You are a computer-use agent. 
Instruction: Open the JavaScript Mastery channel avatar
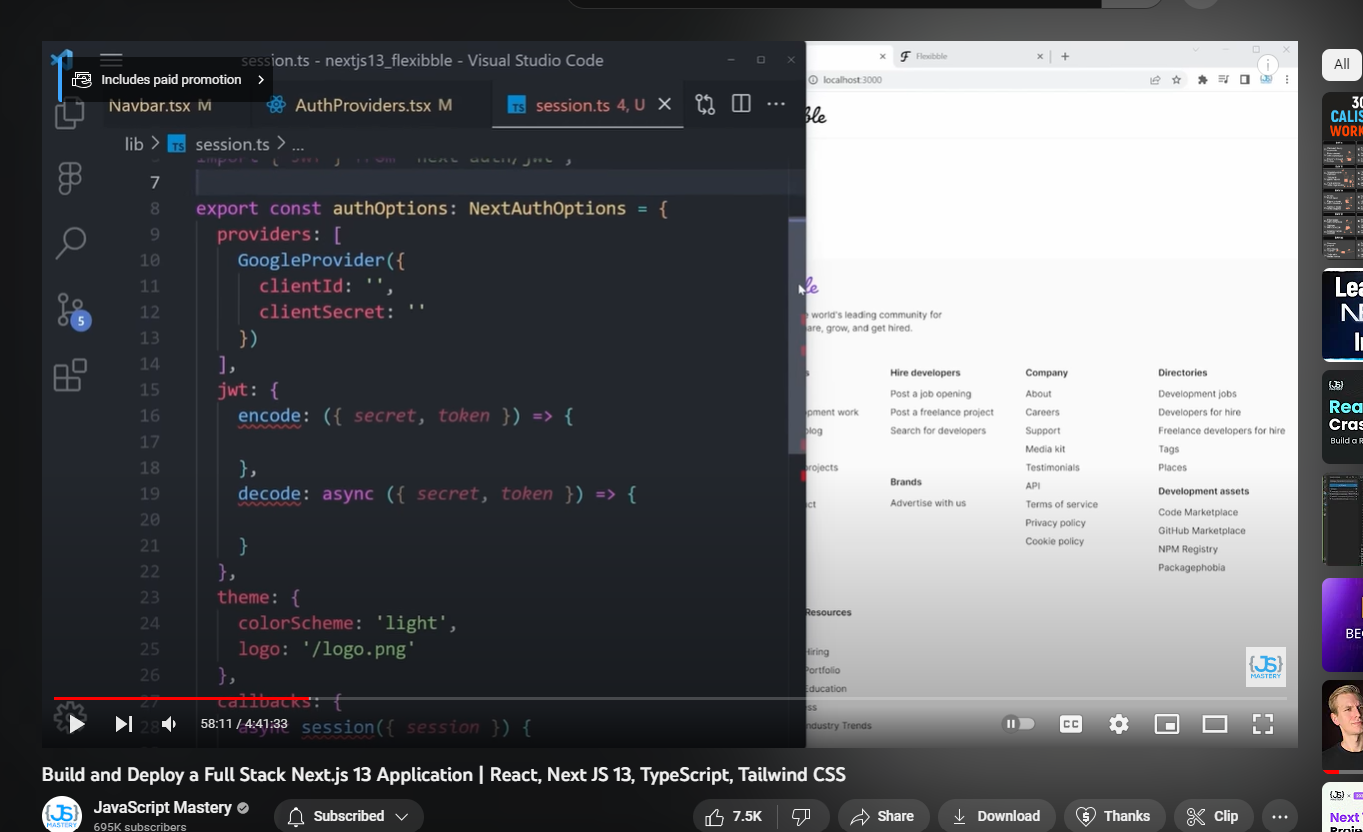[62, 814]
